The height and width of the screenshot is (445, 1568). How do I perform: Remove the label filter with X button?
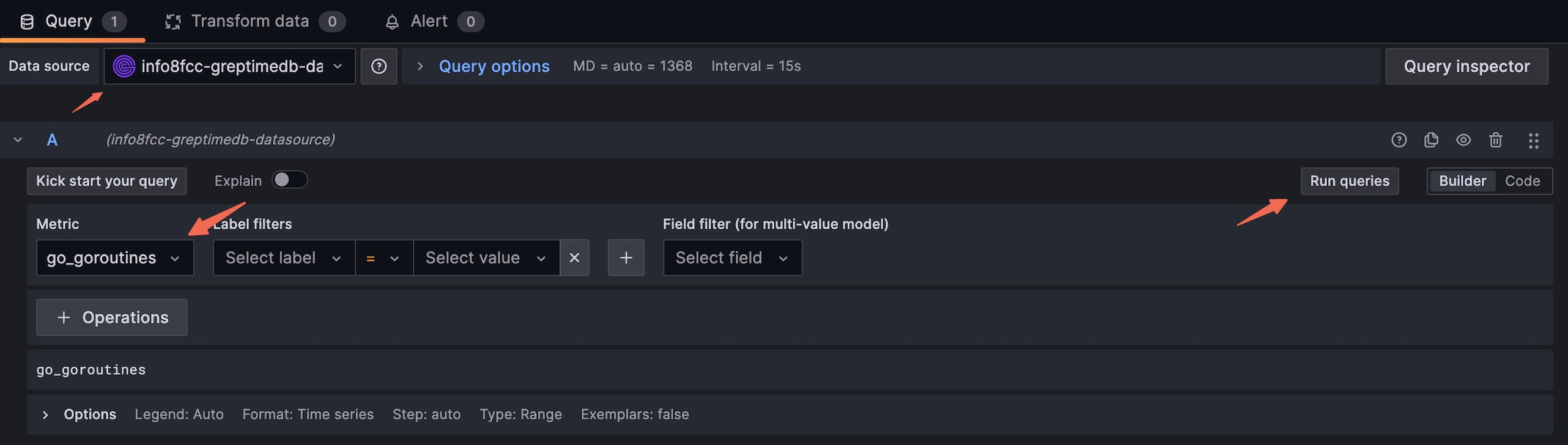(x=574, y=257)
